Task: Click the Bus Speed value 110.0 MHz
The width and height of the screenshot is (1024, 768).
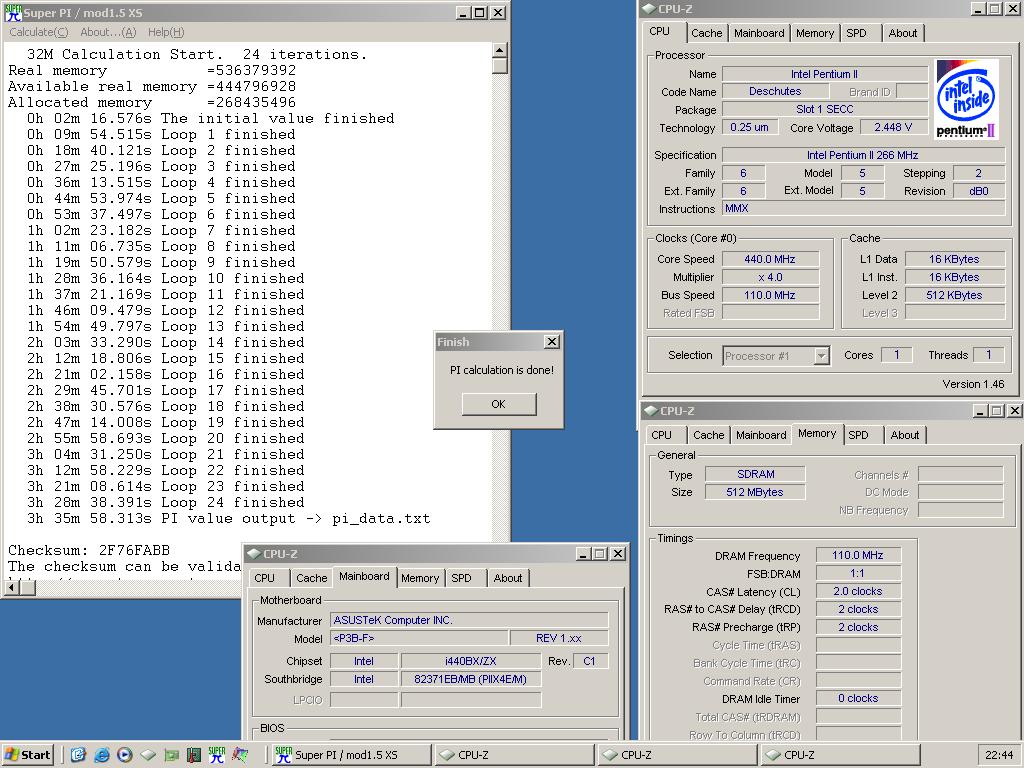Action: [x=770, y=295]
